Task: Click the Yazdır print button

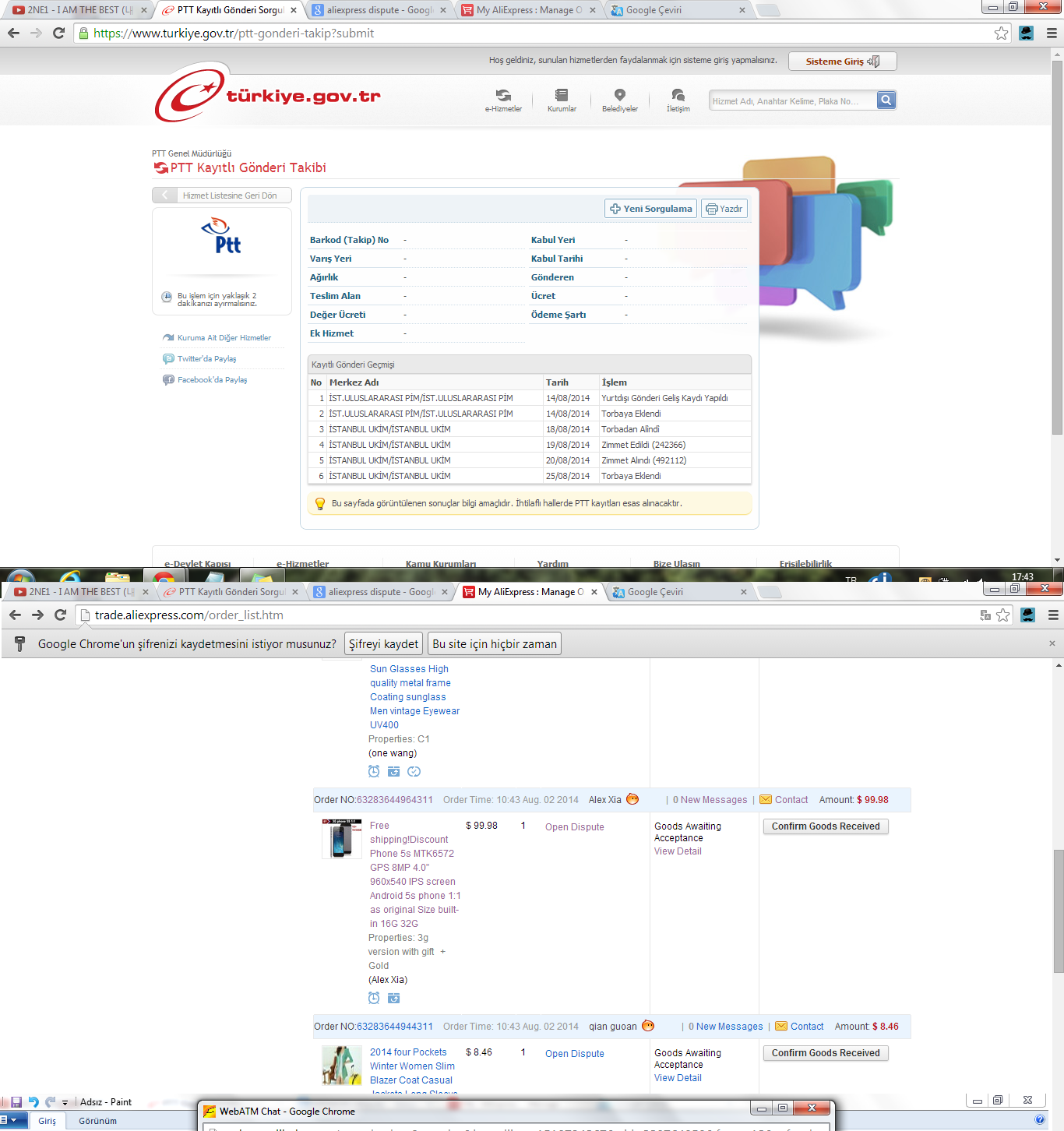Action: click(x=724, y=209)
